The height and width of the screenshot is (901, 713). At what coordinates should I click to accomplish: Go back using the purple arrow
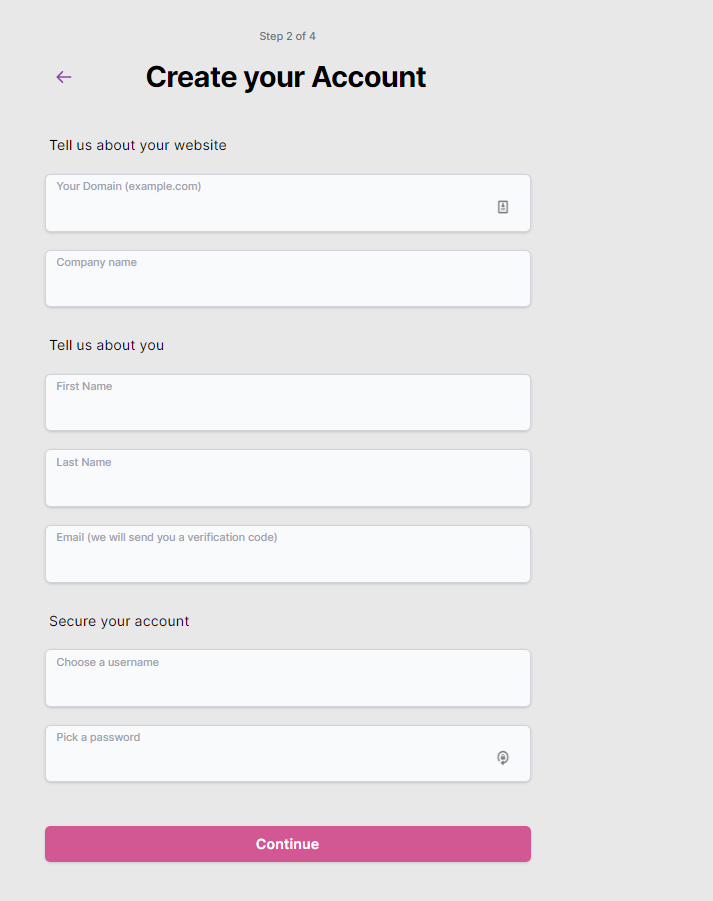click(64, 77)
